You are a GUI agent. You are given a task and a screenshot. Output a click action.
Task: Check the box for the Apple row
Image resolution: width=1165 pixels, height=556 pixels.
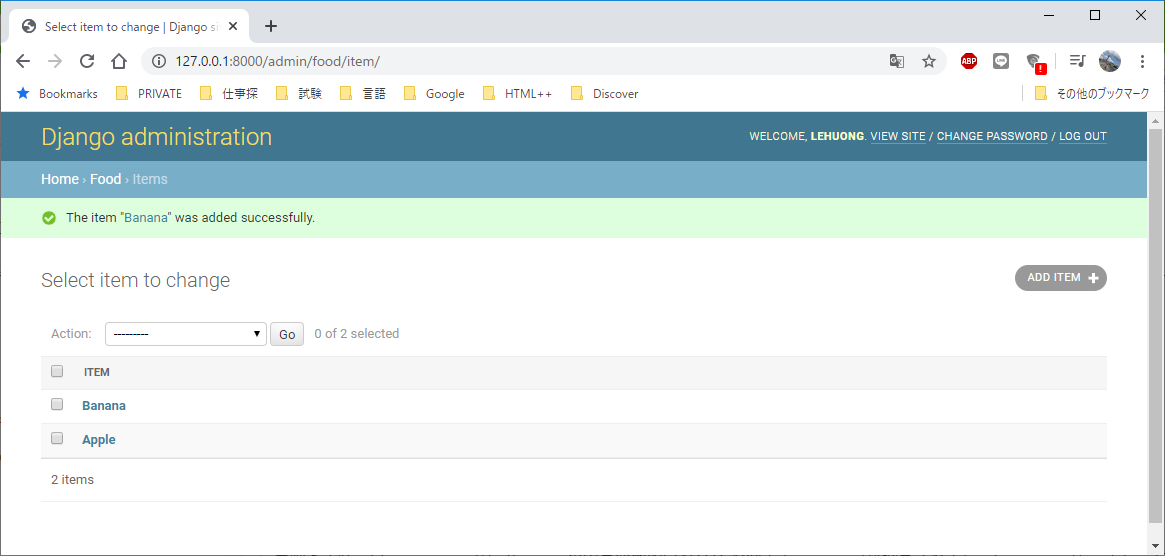click(57, 438)
